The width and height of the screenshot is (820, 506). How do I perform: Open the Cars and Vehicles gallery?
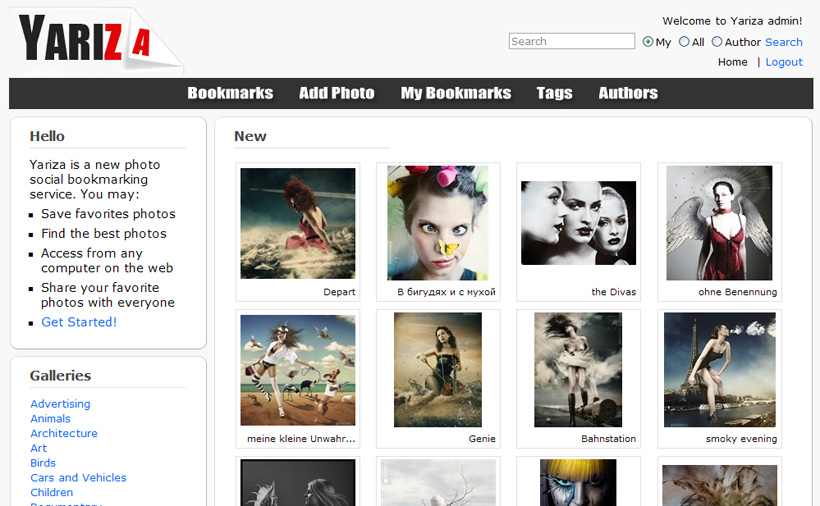78,477
